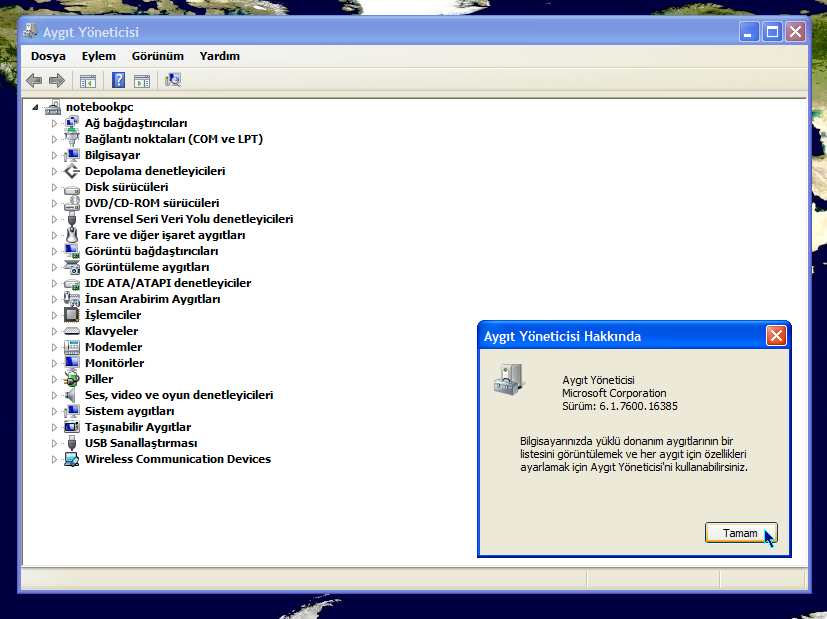Select Ses, video ve oyun denetleyicileri

point(179,395)
